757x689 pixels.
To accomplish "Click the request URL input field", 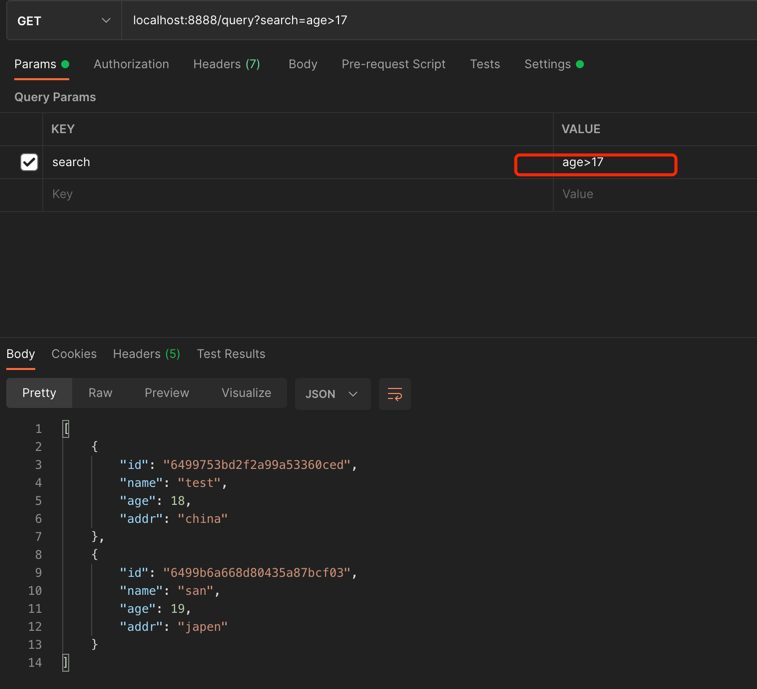I will (x=438, y=20).
